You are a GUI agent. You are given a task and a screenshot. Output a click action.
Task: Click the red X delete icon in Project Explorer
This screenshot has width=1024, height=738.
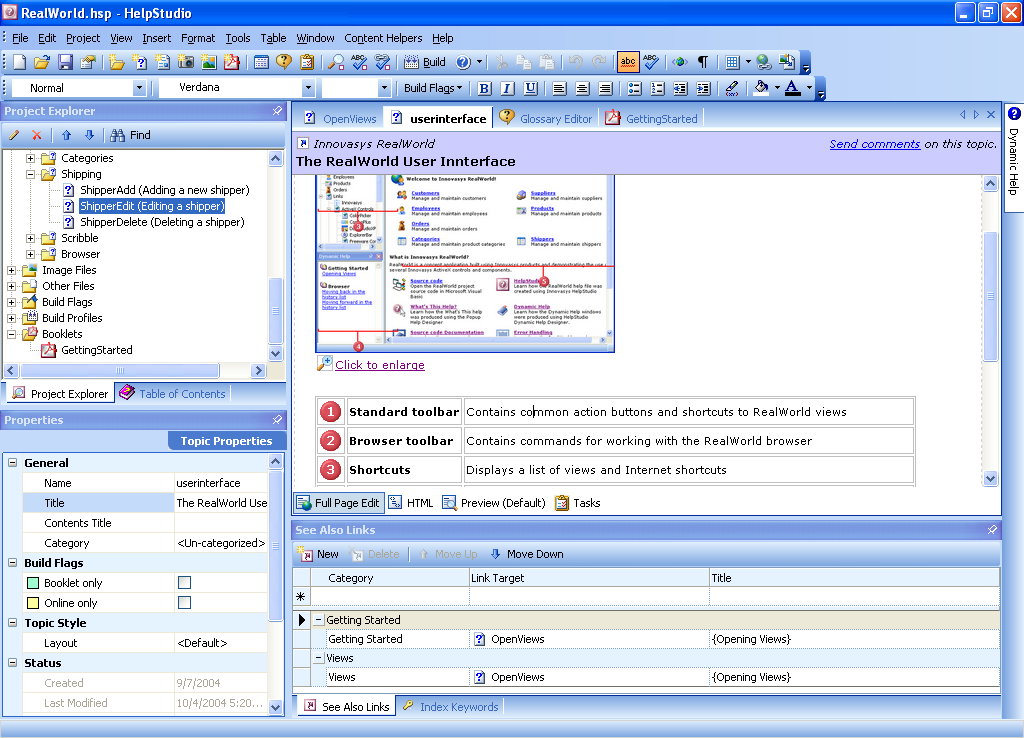[x=37, y=135]
